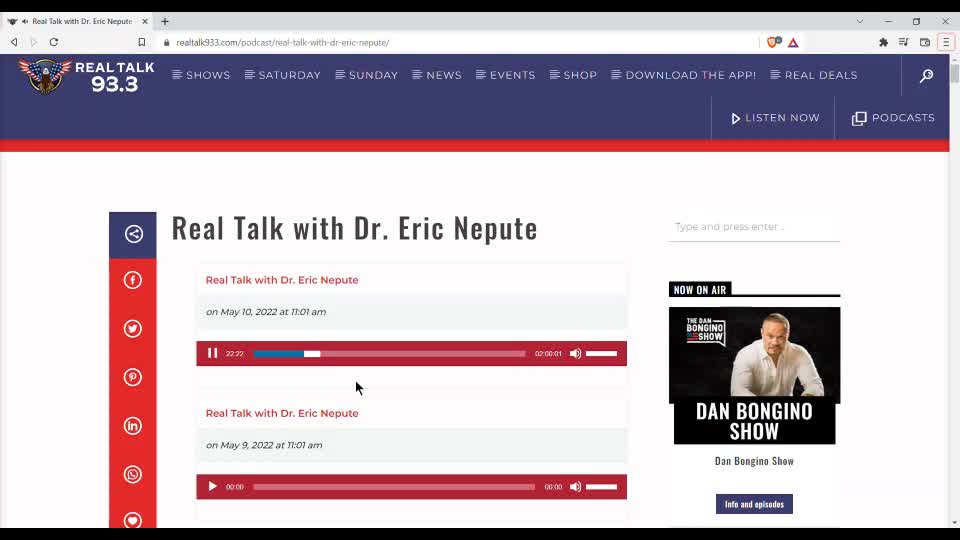
Task: Open the Real Deals menu
Action: click(814, 75)
